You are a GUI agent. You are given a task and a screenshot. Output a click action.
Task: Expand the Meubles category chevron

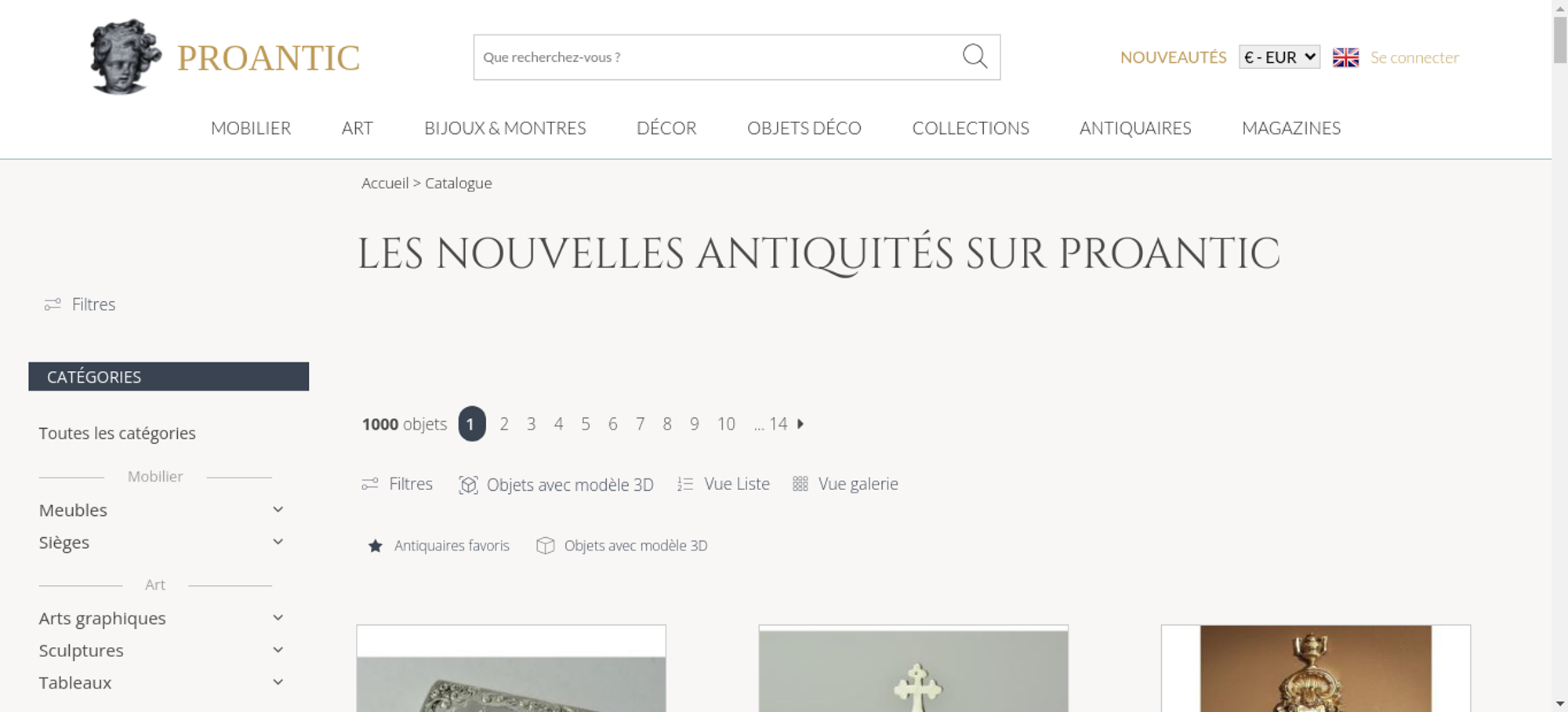tap(278, 510)
